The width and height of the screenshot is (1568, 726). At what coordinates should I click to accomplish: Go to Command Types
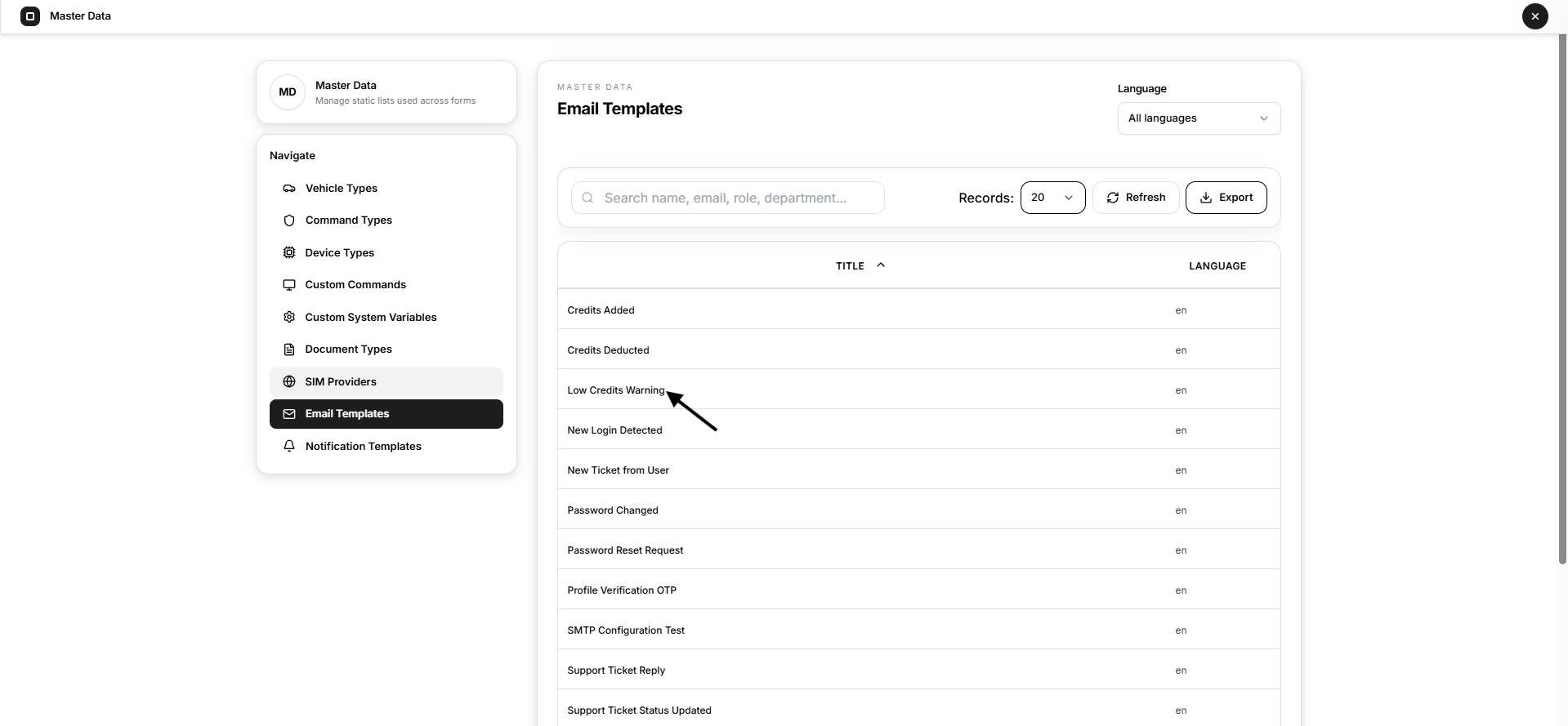(x=386, y=220)
